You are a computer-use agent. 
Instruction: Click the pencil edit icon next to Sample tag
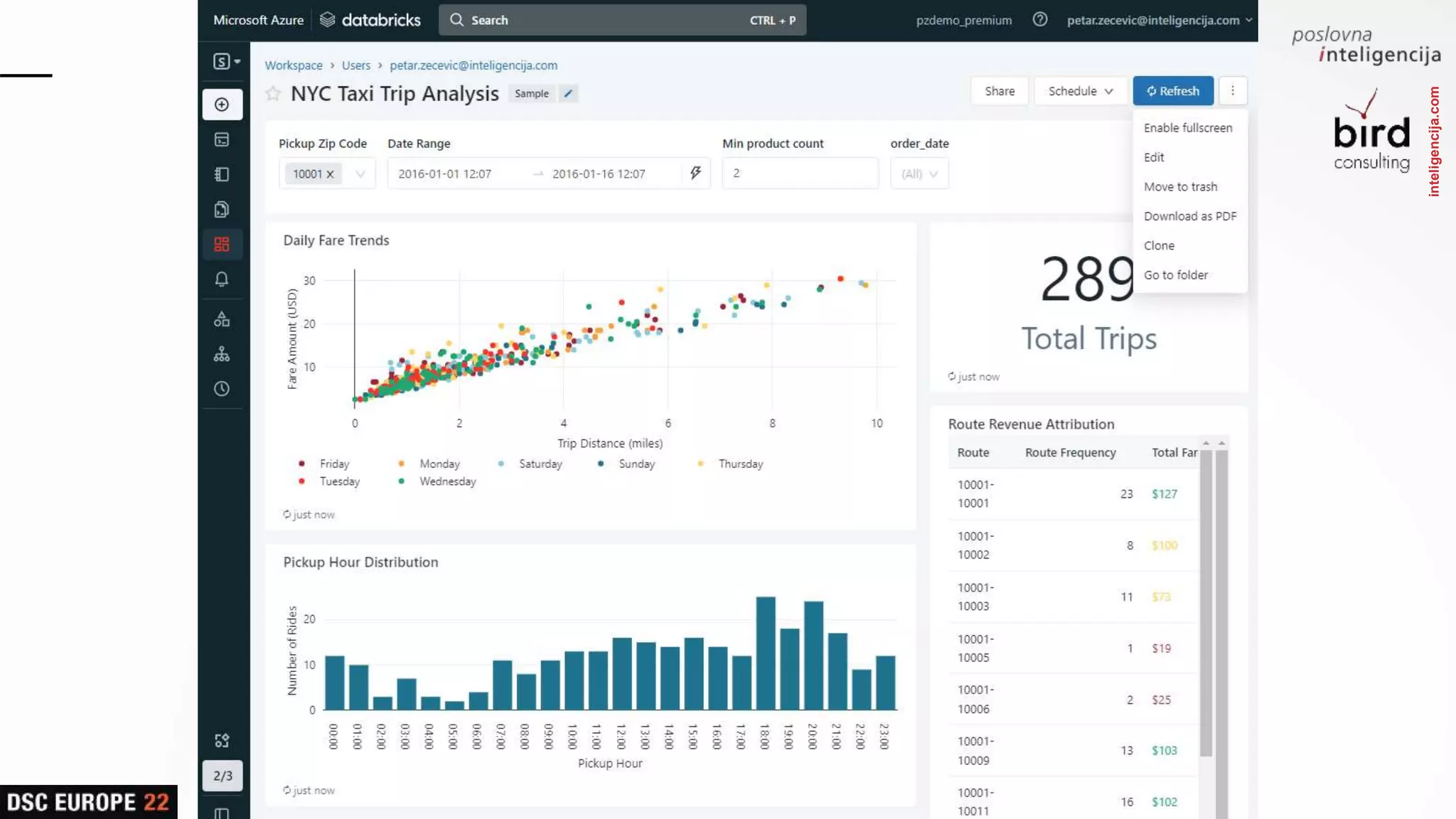568,94
